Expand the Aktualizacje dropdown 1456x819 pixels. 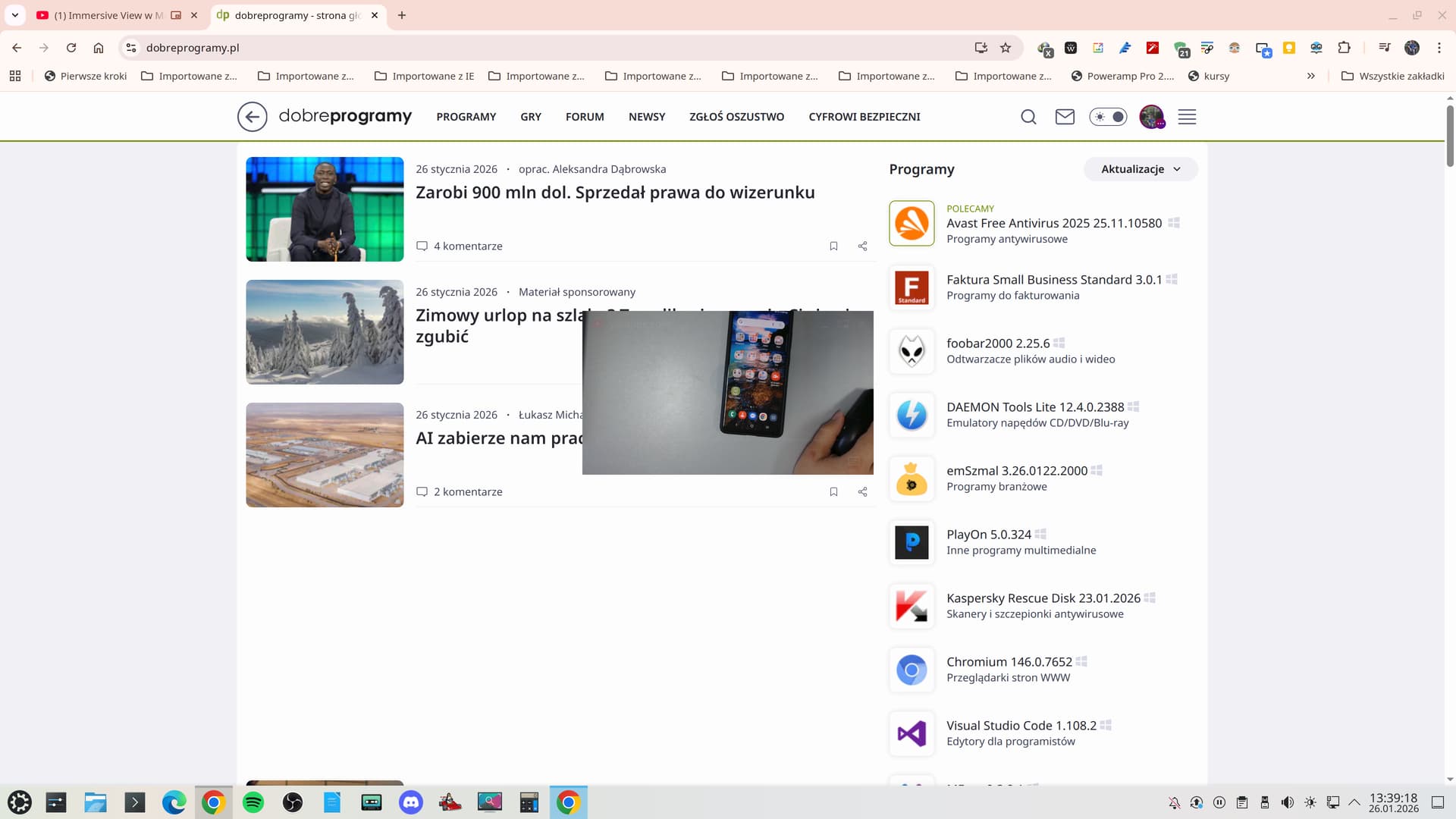tap(1141, 169)
